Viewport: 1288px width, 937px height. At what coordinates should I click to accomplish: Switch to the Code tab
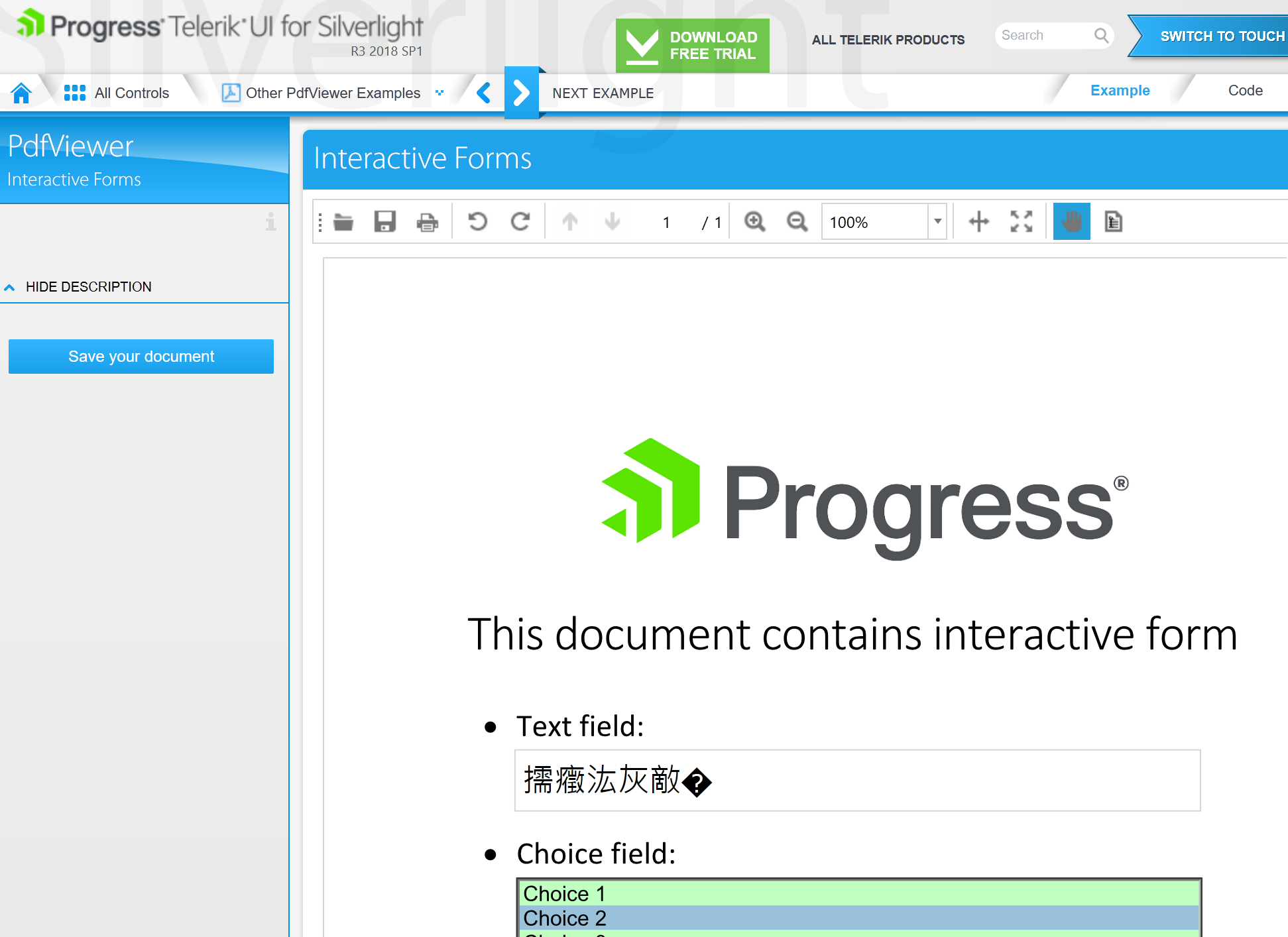pyautogui.click(x=1244, y=91)
